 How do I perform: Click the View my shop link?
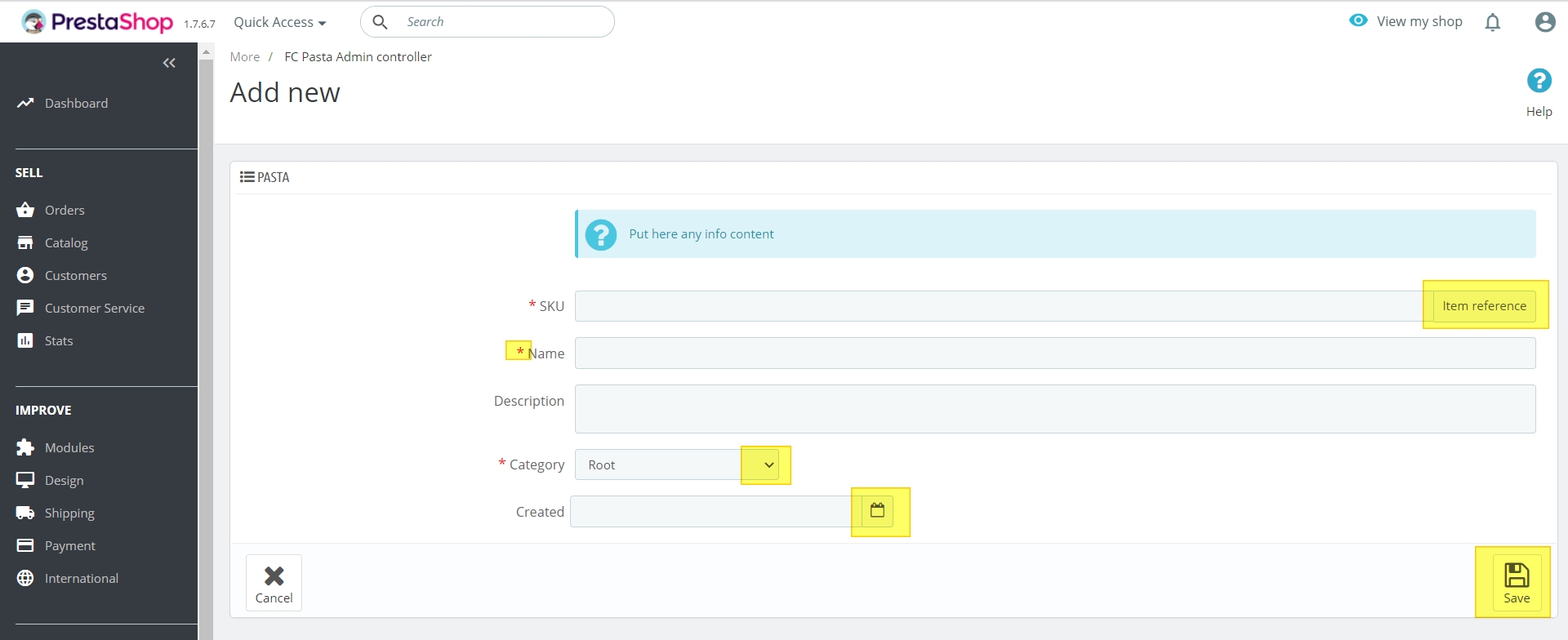[1419, 21]
